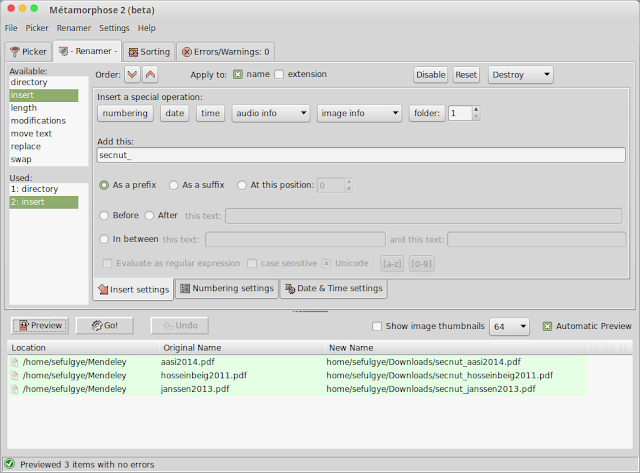Toggle Apply to extension checkbox
The image size is (640, 473).
[x=279, y=74]
